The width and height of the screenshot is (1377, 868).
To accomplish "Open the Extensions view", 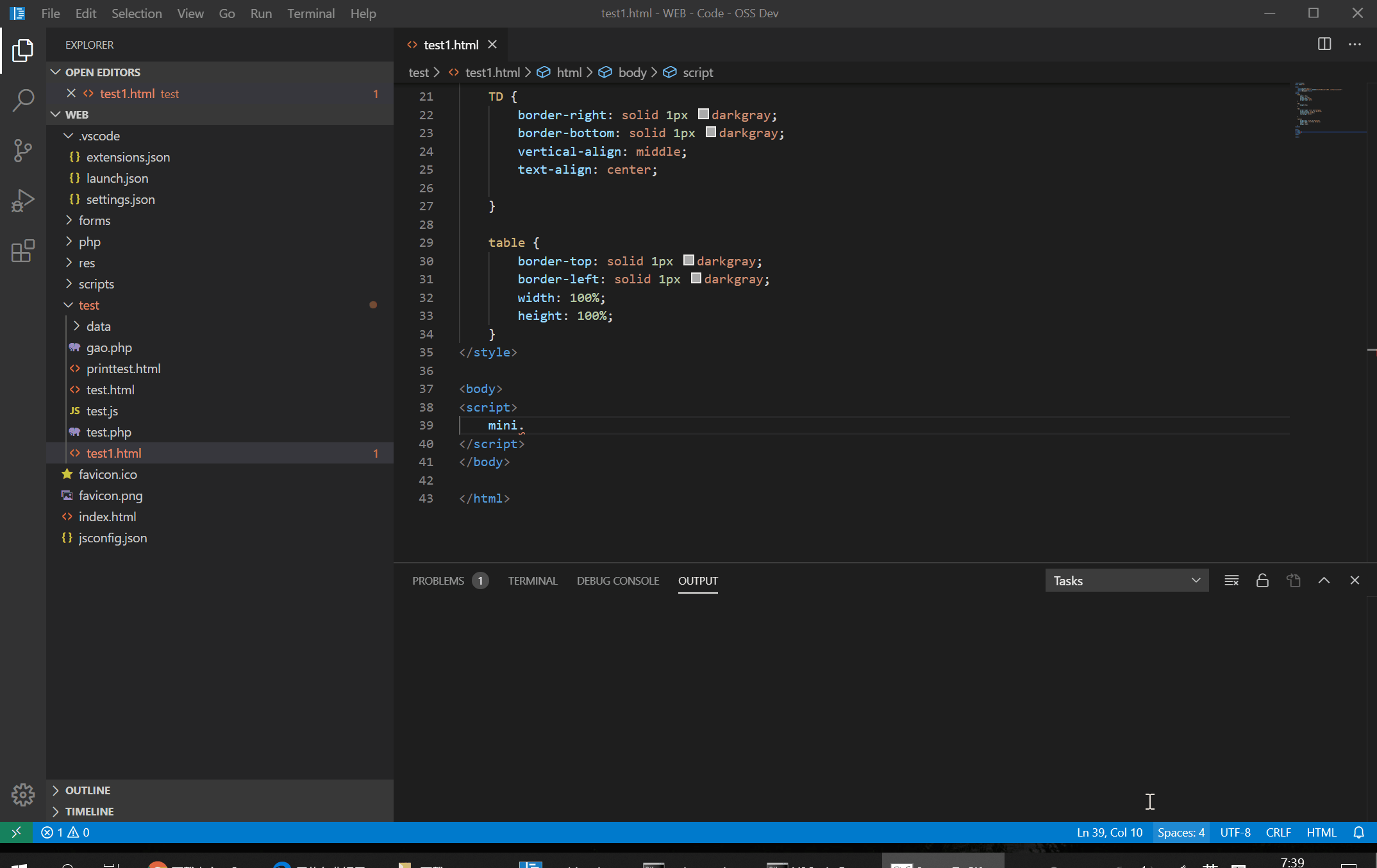I will [23, 251].
